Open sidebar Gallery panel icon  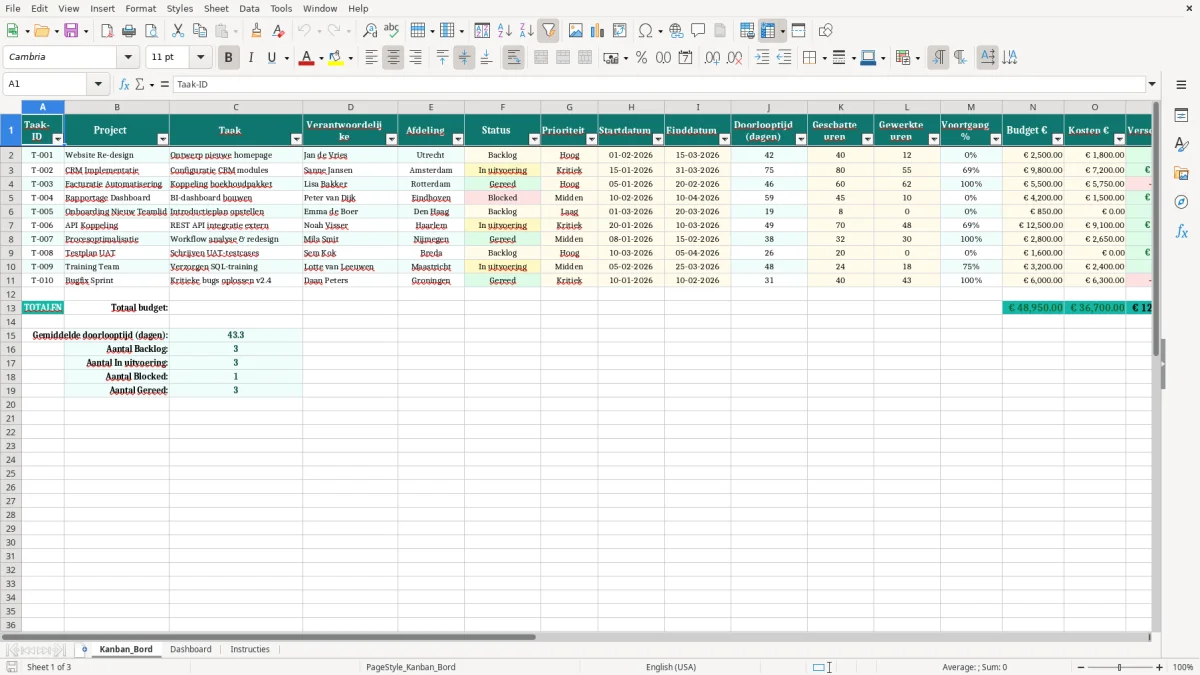coord(1181,173)
